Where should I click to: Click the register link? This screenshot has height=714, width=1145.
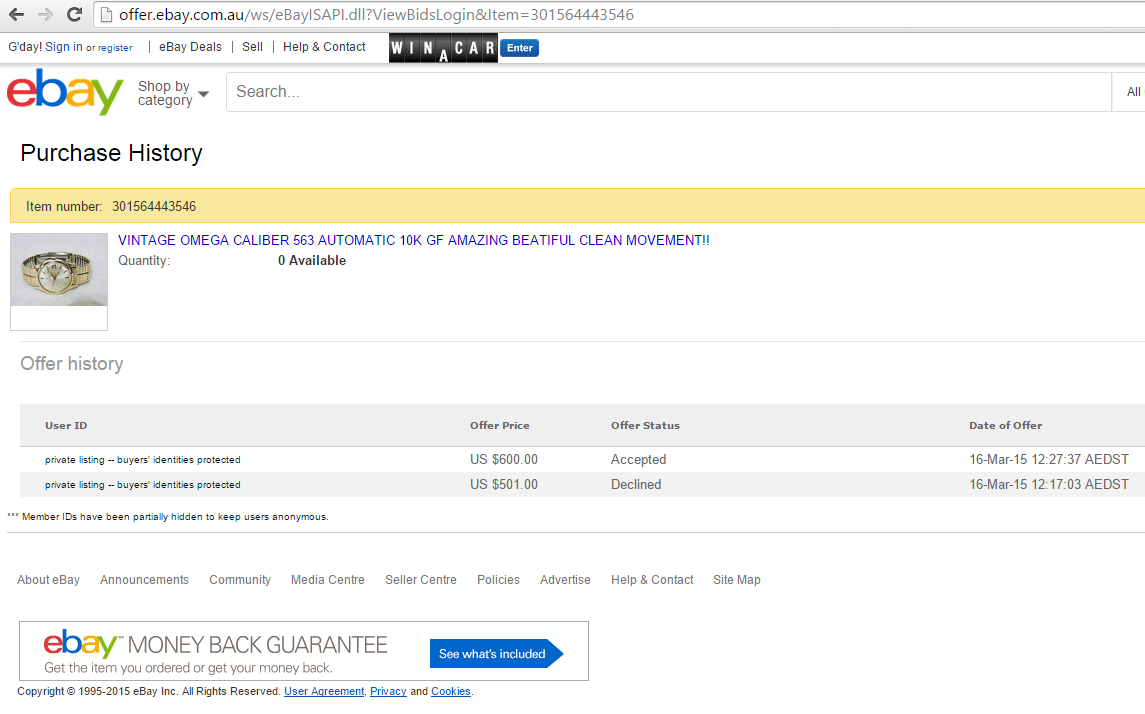coord(115,48)
